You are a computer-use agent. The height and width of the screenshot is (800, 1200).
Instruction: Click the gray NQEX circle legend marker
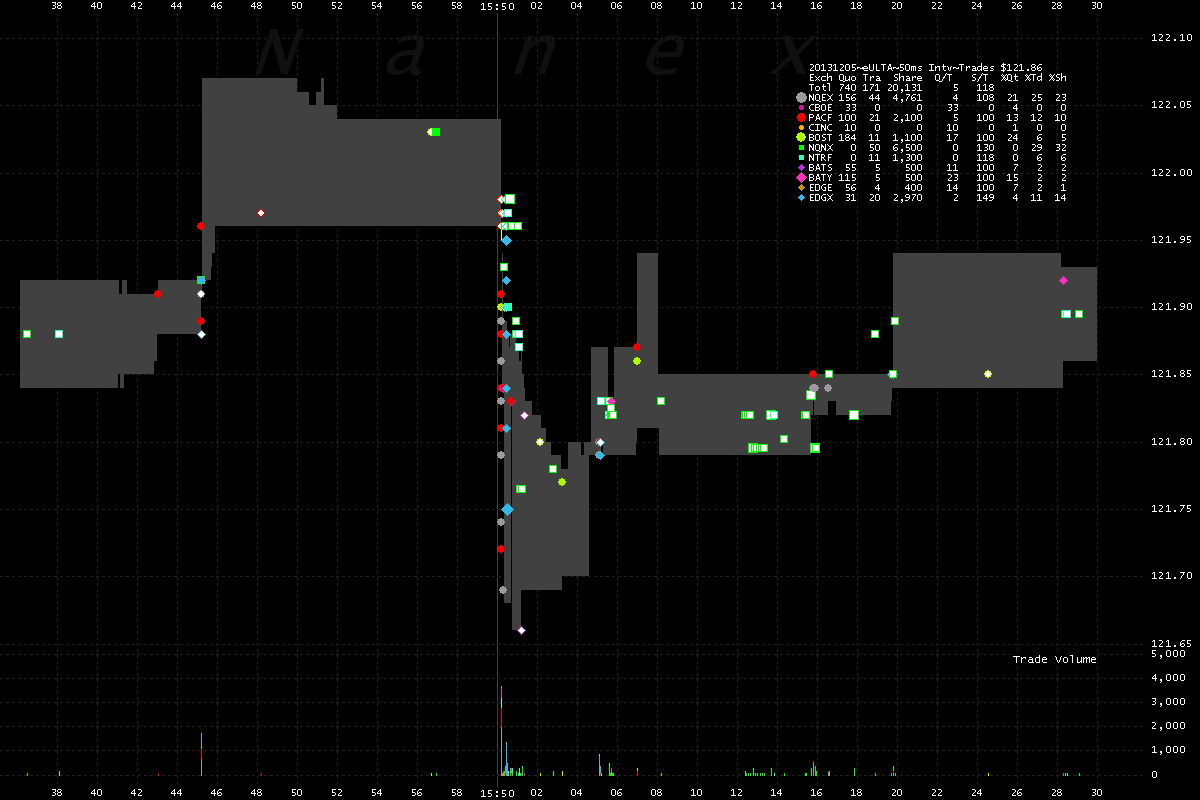801,98
